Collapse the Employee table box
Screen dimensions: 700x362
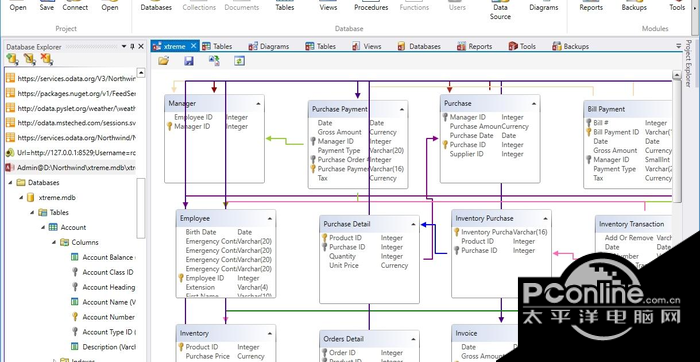click(270, 219)
